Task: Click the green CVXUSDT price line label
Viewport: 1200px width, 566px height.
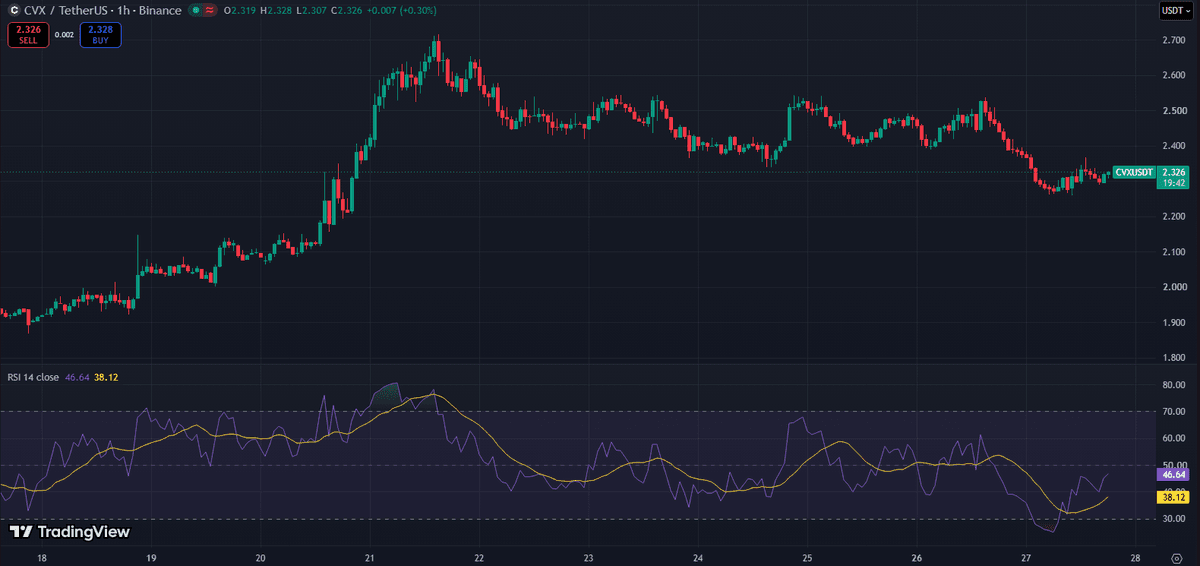Action: click(1134, 173)
